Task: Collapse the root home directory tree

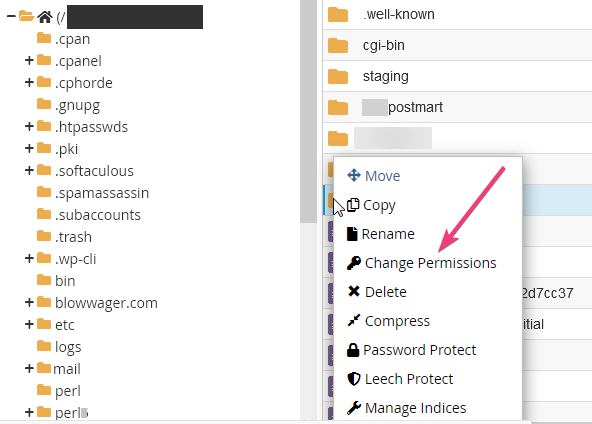Action: point(11,16)
